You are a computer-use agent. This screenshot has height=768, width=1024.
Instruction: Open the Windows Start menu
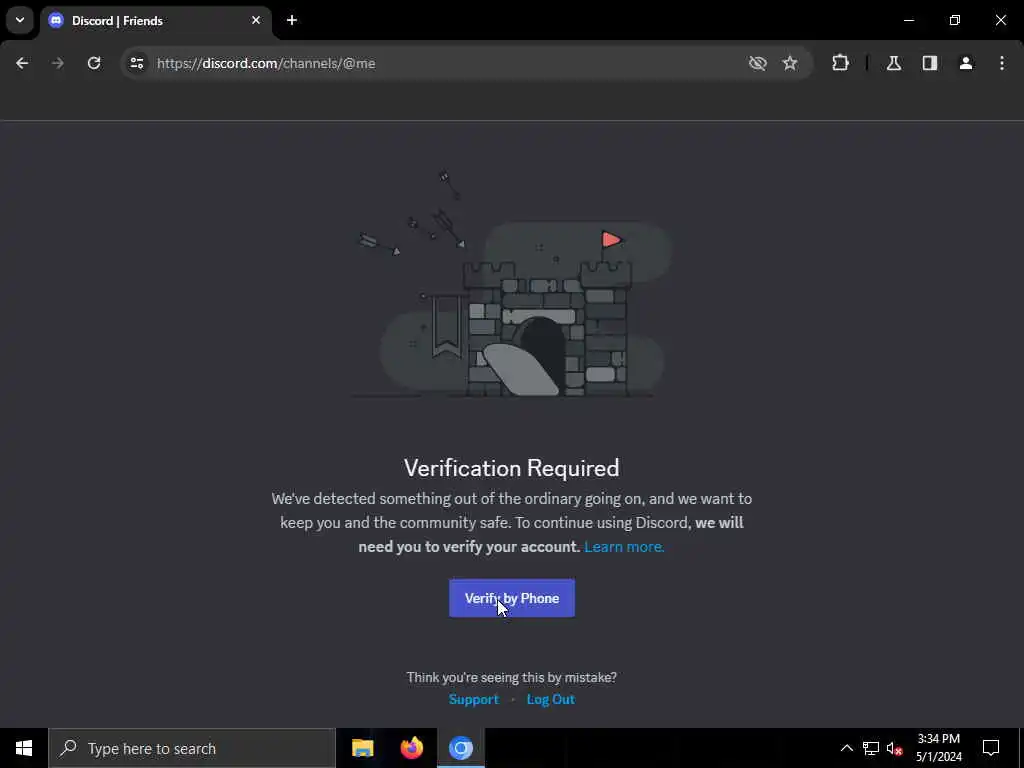(x=24, y=748)
